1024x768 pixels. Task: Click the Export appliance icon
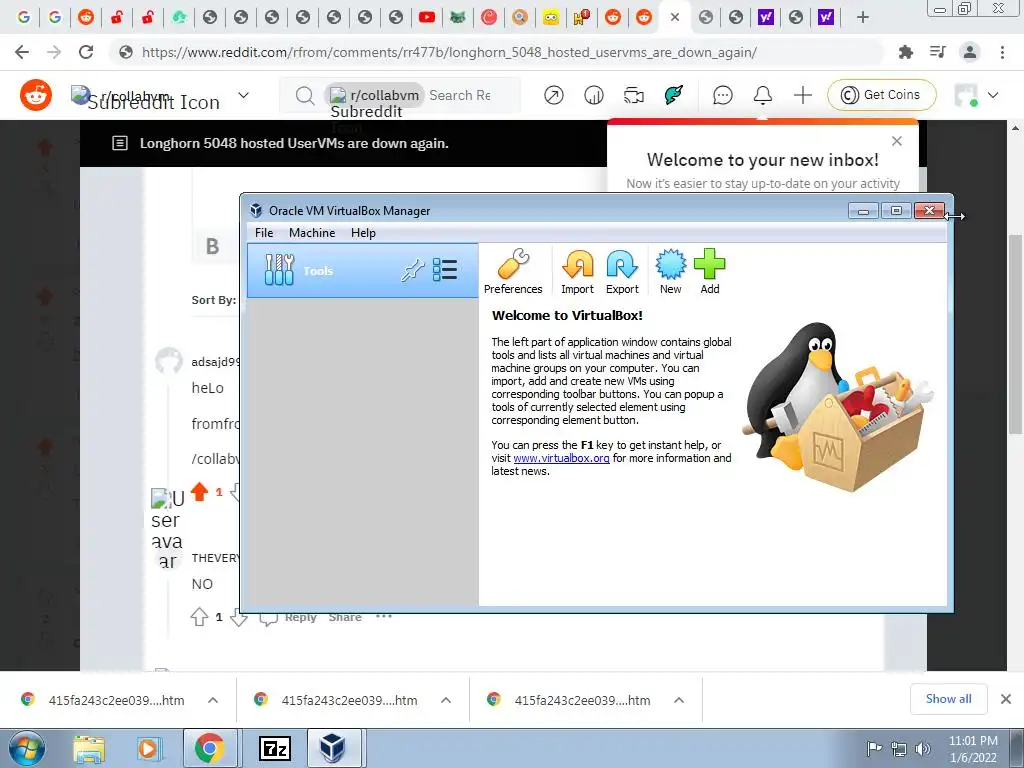pos(622,272)
